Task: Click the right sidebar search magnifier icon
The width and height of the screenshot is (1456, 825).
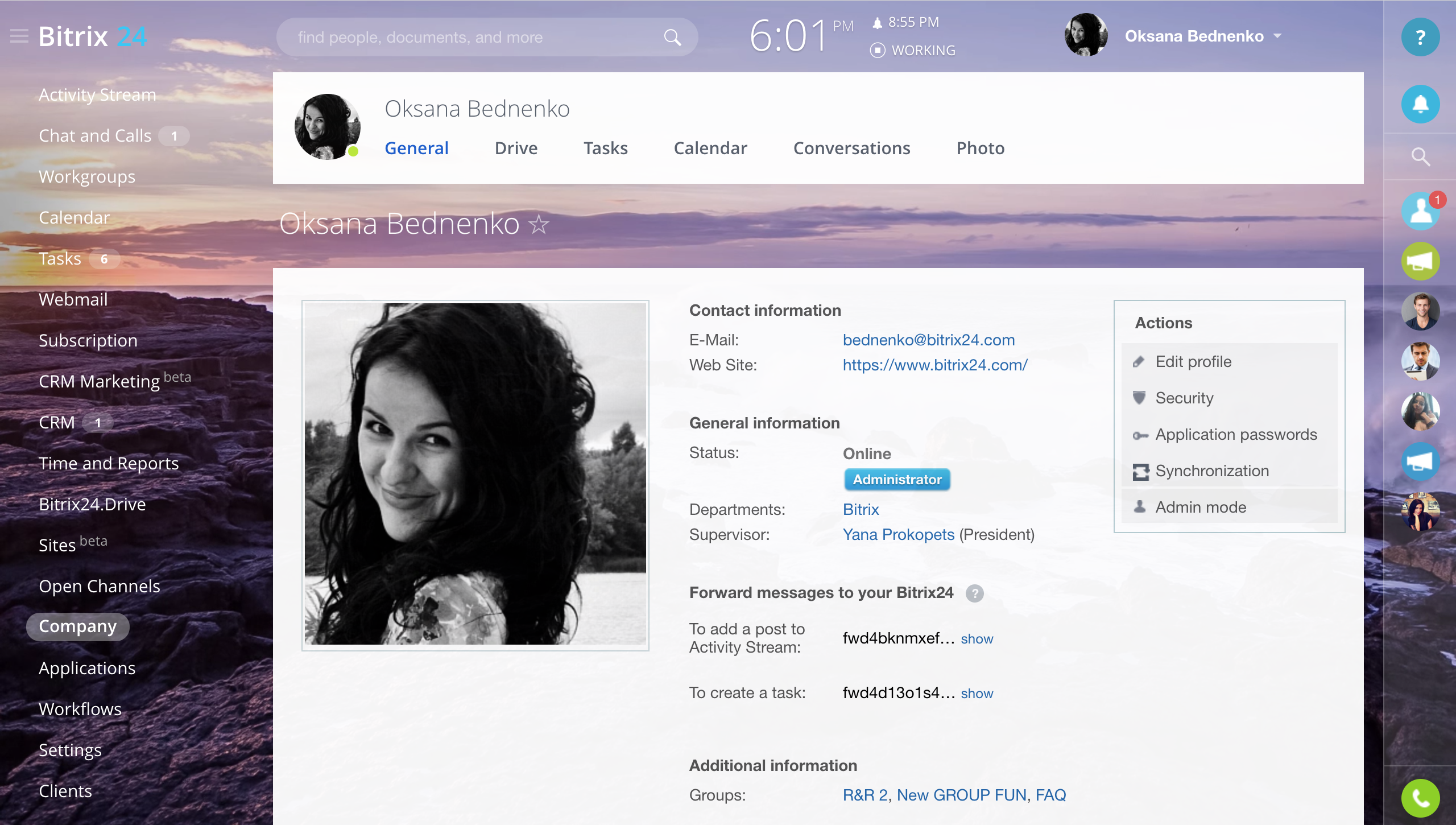Action: point(1420,156)
